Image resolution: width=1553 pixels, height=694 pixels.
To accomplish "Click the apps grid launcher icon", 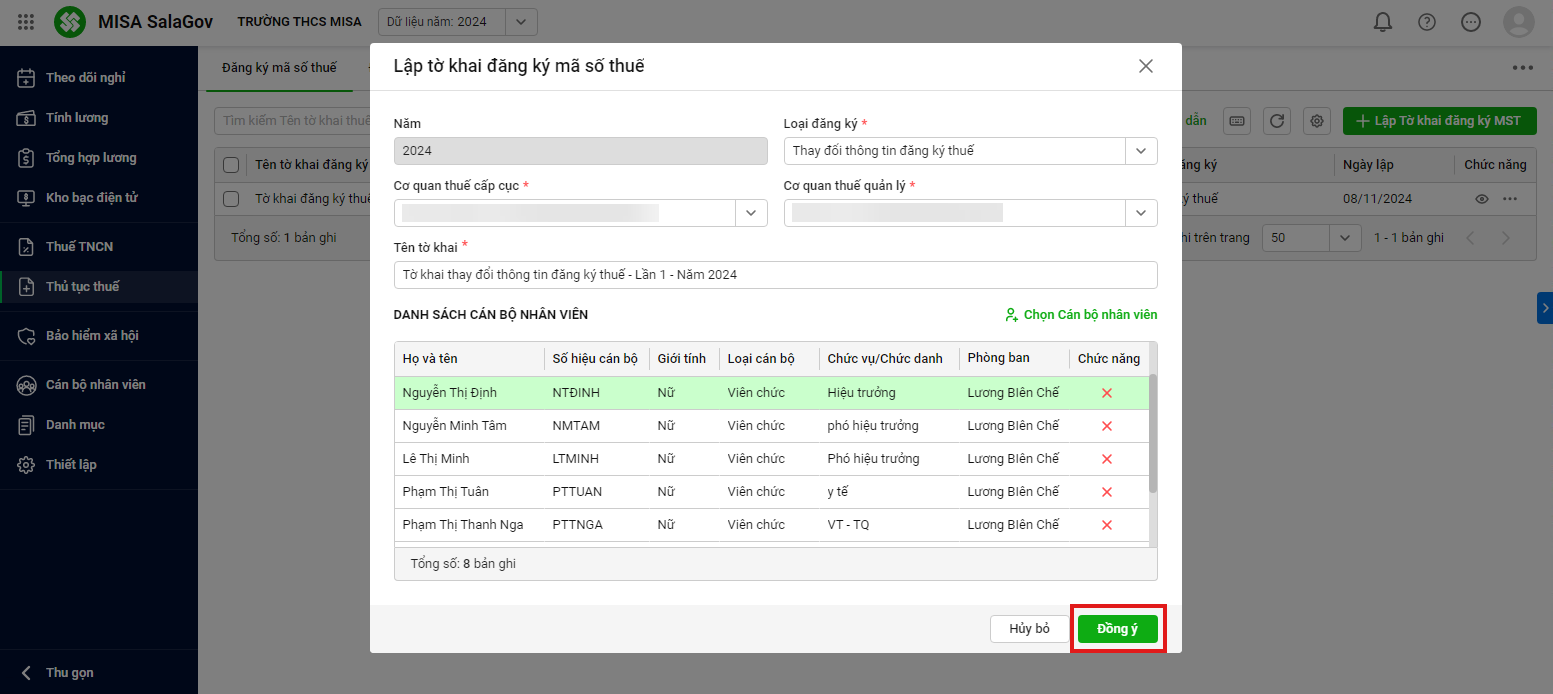I will (x=26, y=22).
